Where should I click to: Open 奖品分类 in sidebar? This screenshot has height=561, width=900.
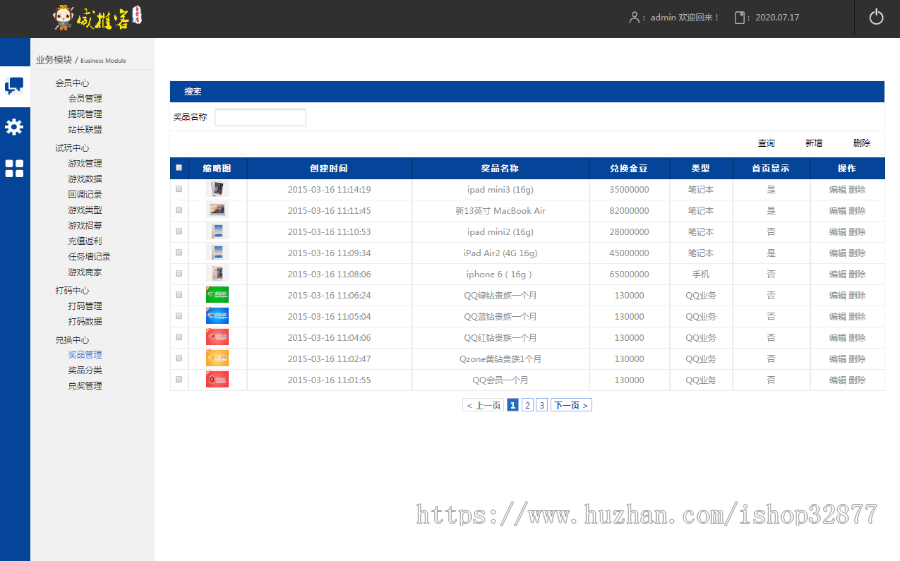[85, 370]
